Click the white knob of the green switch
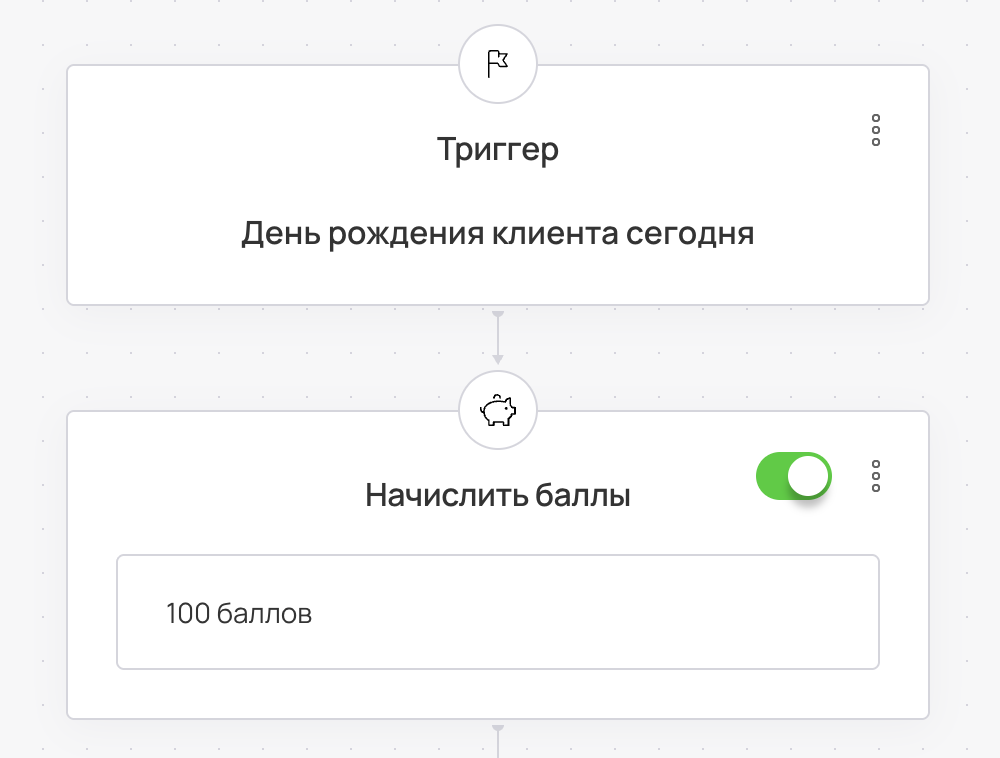 808,476
